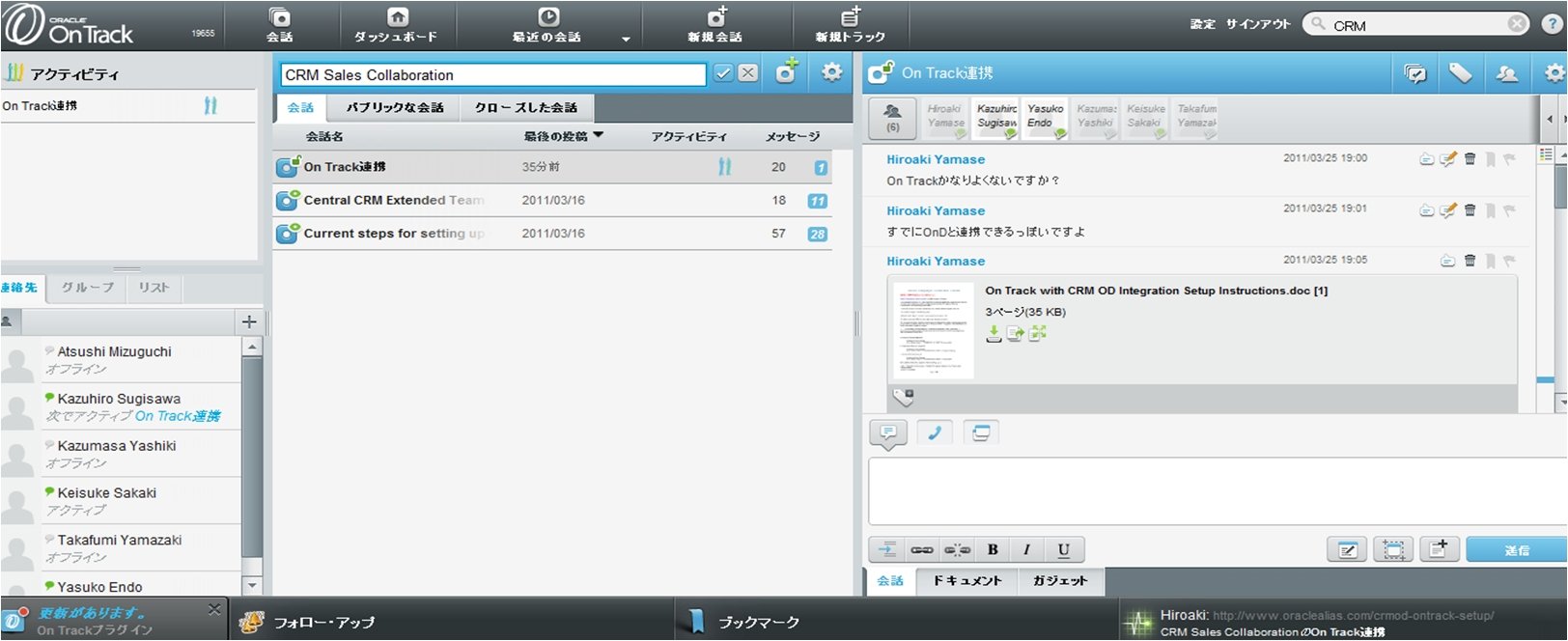1568x641 pixels.
Task: Create a 新規会話 new conversation
Action: [714, 25]
